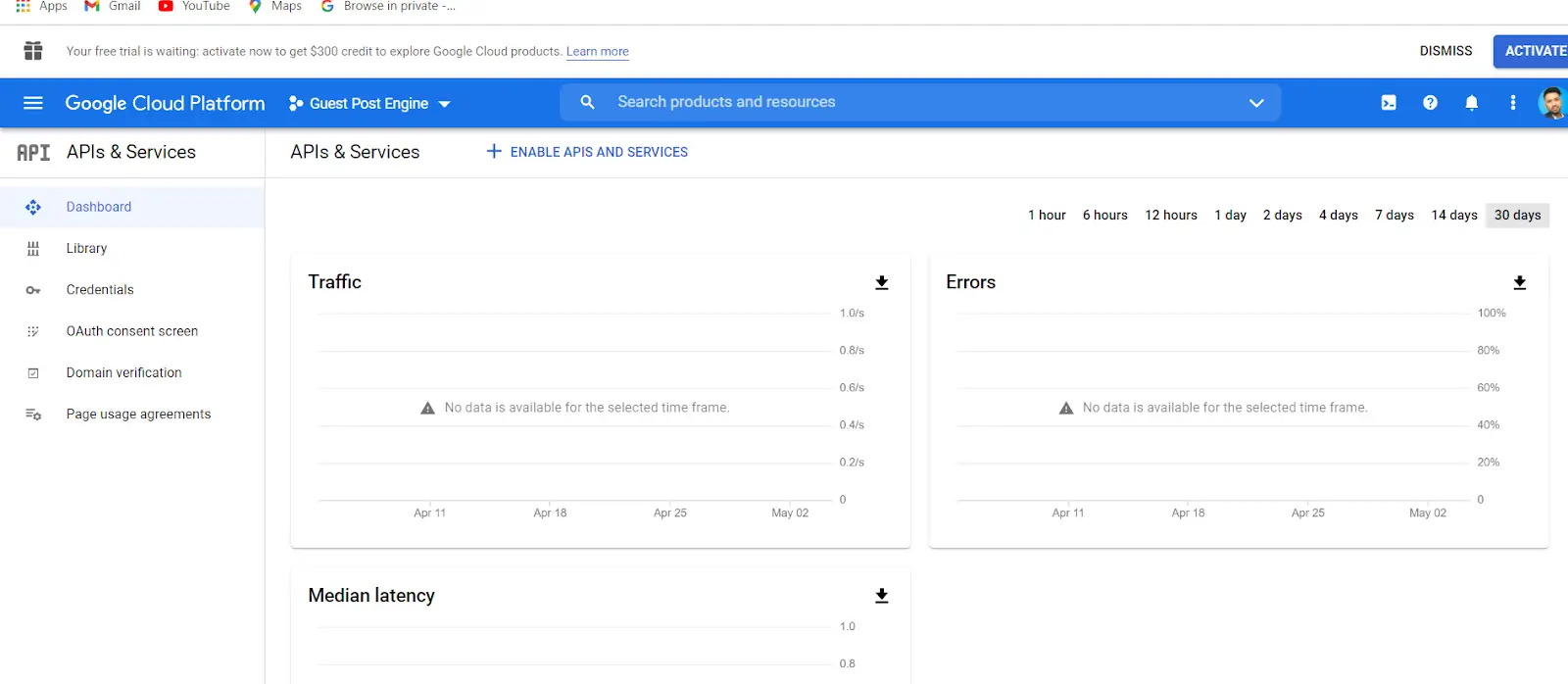Select the 12 hours time range
This screenshot has height=684, width=1568.
click(1171, 216)
